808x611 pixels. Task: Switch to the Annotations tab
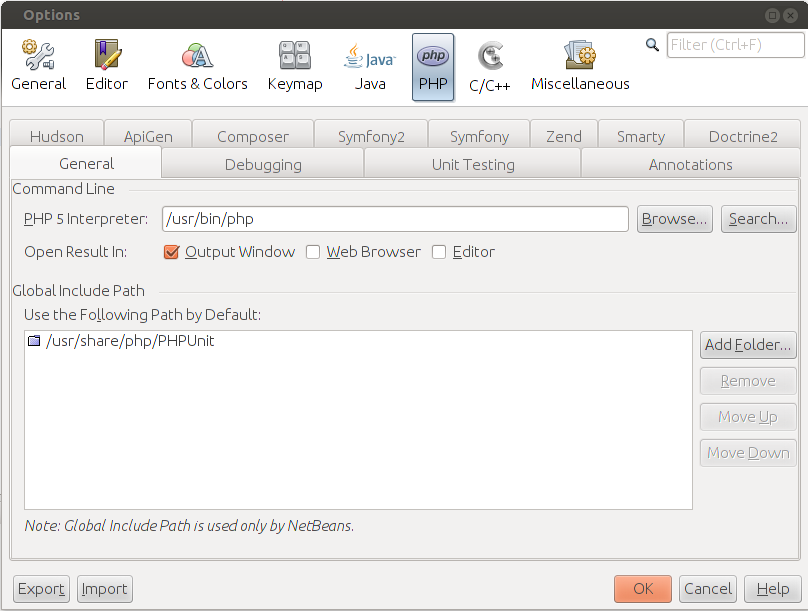point(691,164)
